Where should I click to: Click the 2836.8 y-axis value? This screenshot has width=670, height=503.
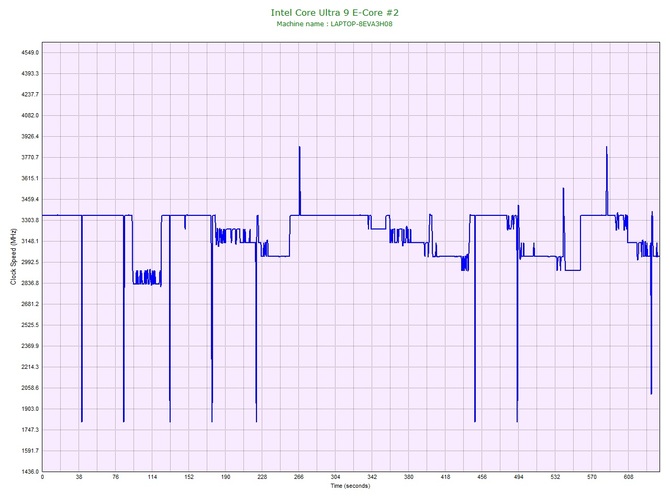[x=30, y=283]
